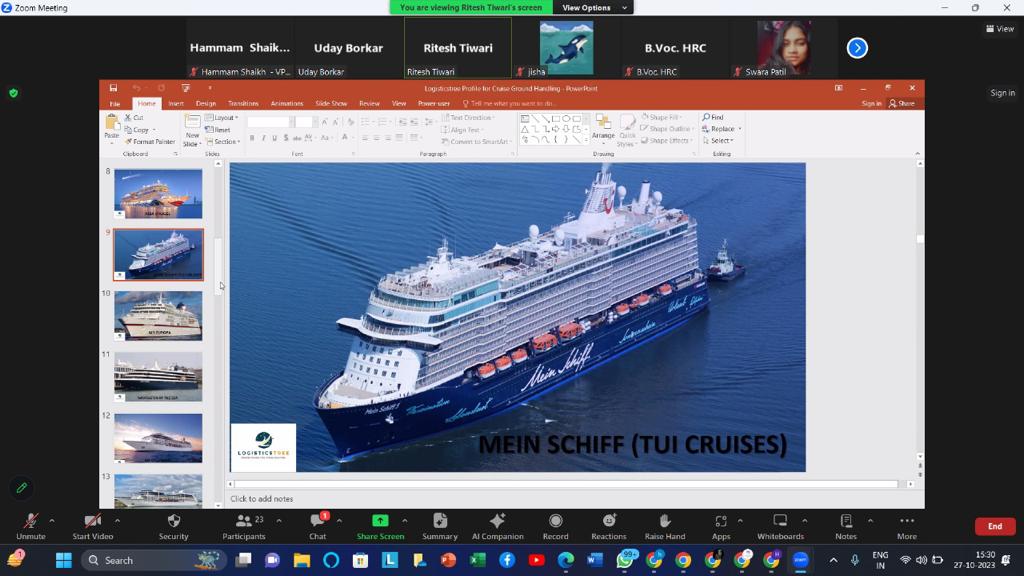Screen dimensions: 1024x576
Task: Click the green encryption shield icon
Action: pos(14,93)
